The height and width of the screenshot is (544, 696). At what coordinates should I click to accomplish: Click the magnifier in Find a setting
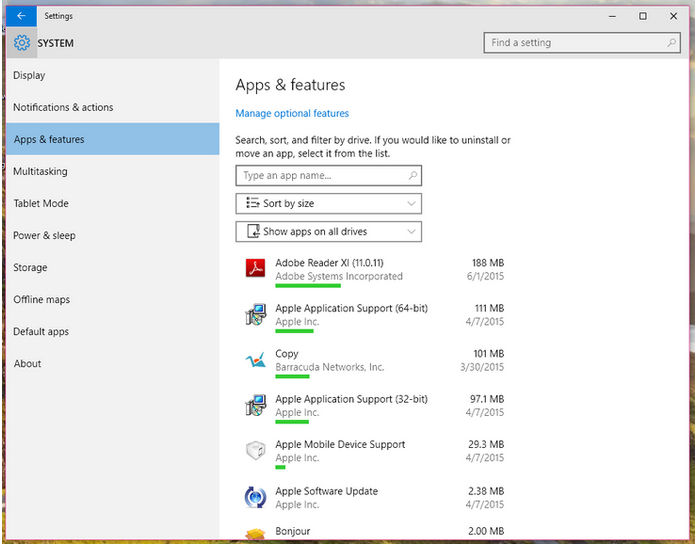tap(671, 43)
